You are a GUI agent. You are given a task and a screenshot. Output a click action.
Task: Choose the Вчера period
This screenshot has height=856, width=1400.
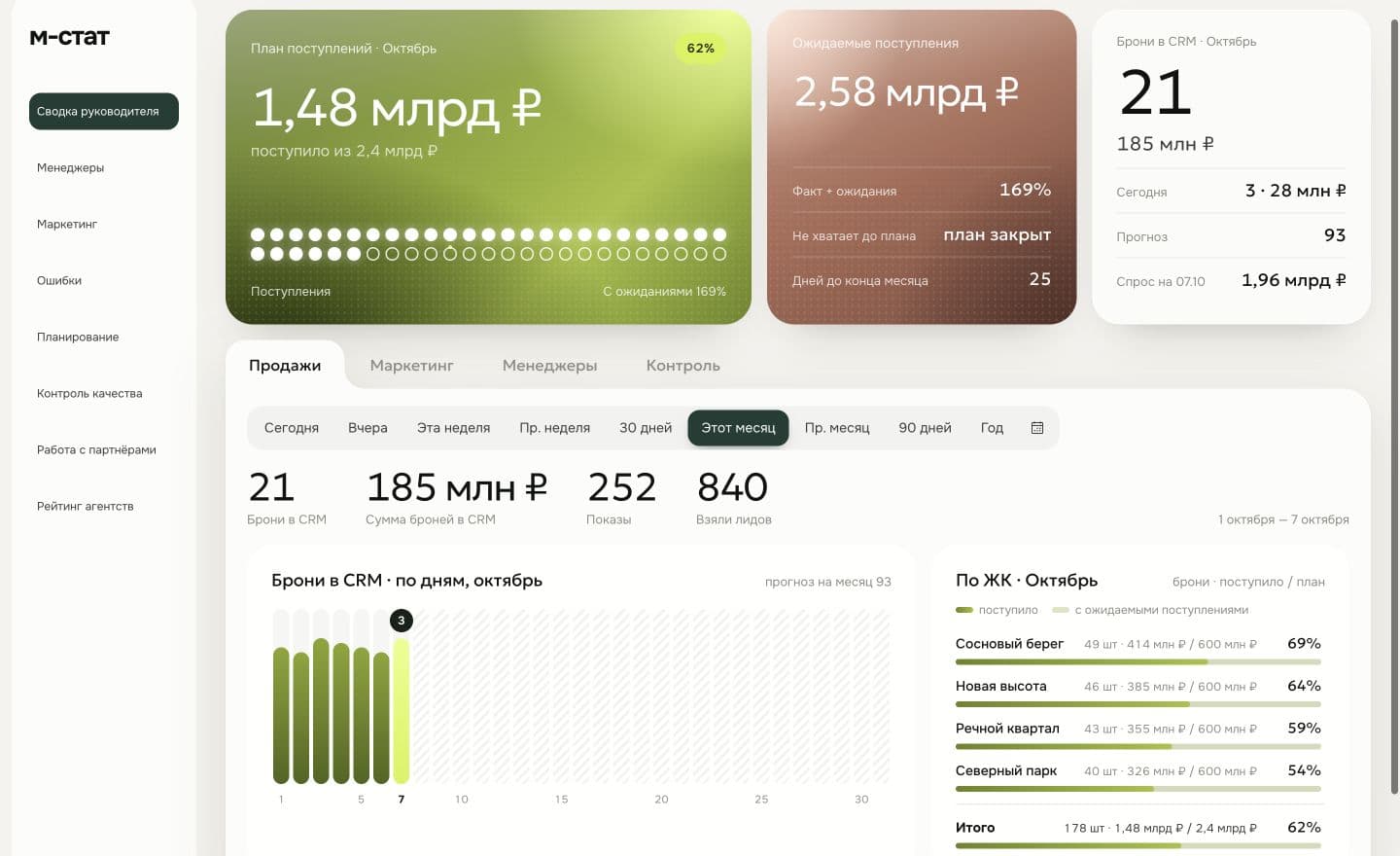(x=367, y=428)
